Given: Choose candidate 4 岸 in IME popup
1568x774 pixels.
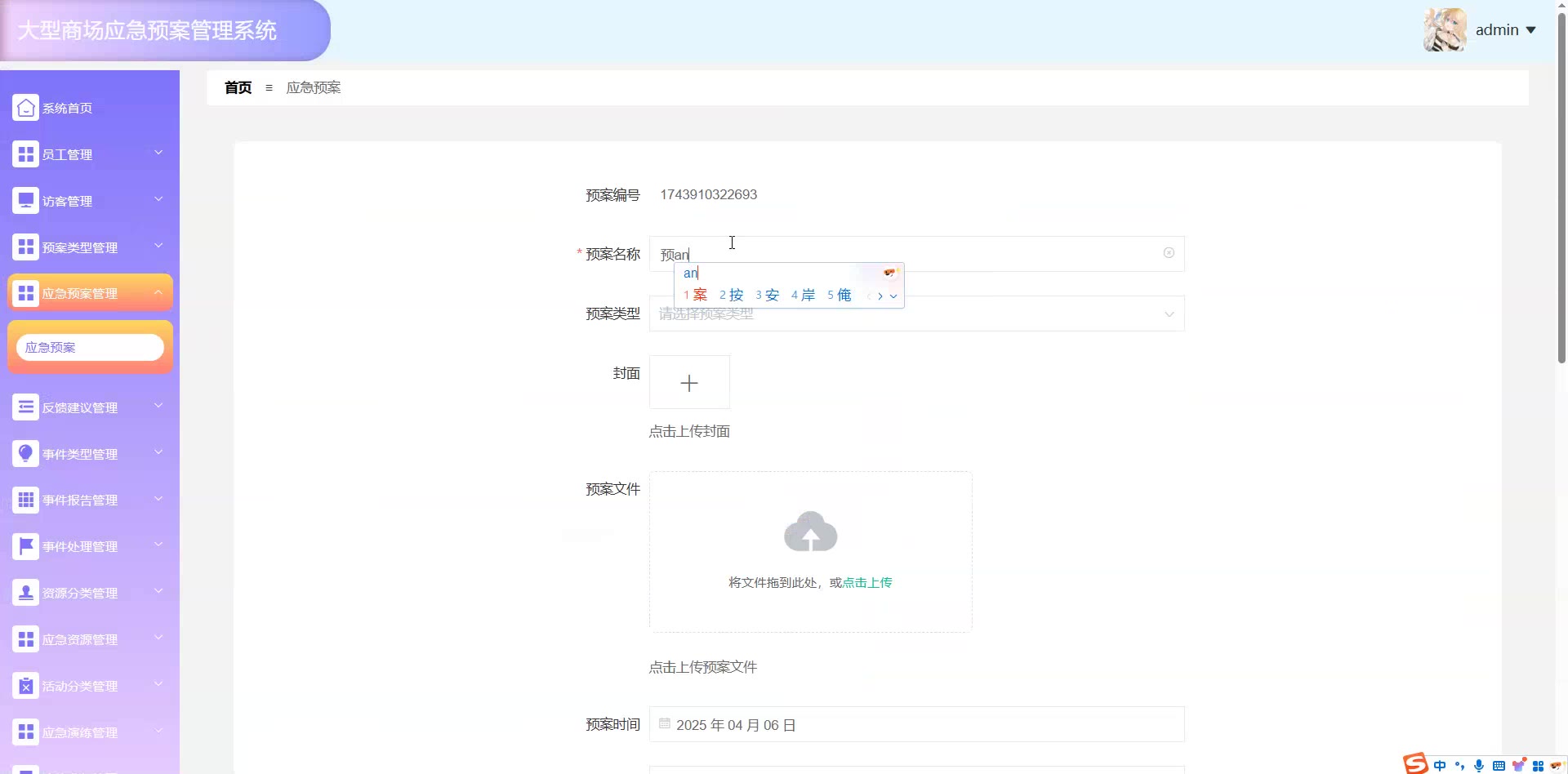Looking at the screenshot, I should coord(804,295).
